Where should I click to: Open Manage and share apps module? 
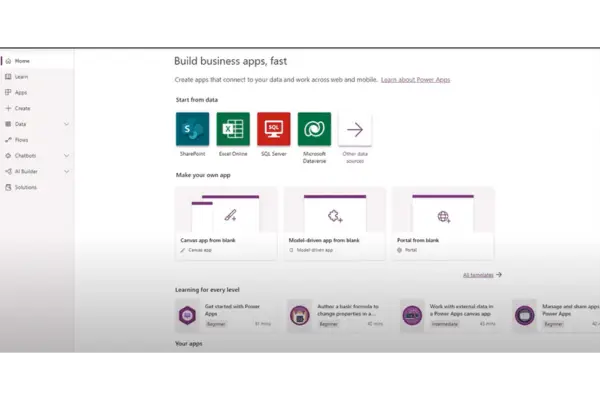tap(556, 315)
